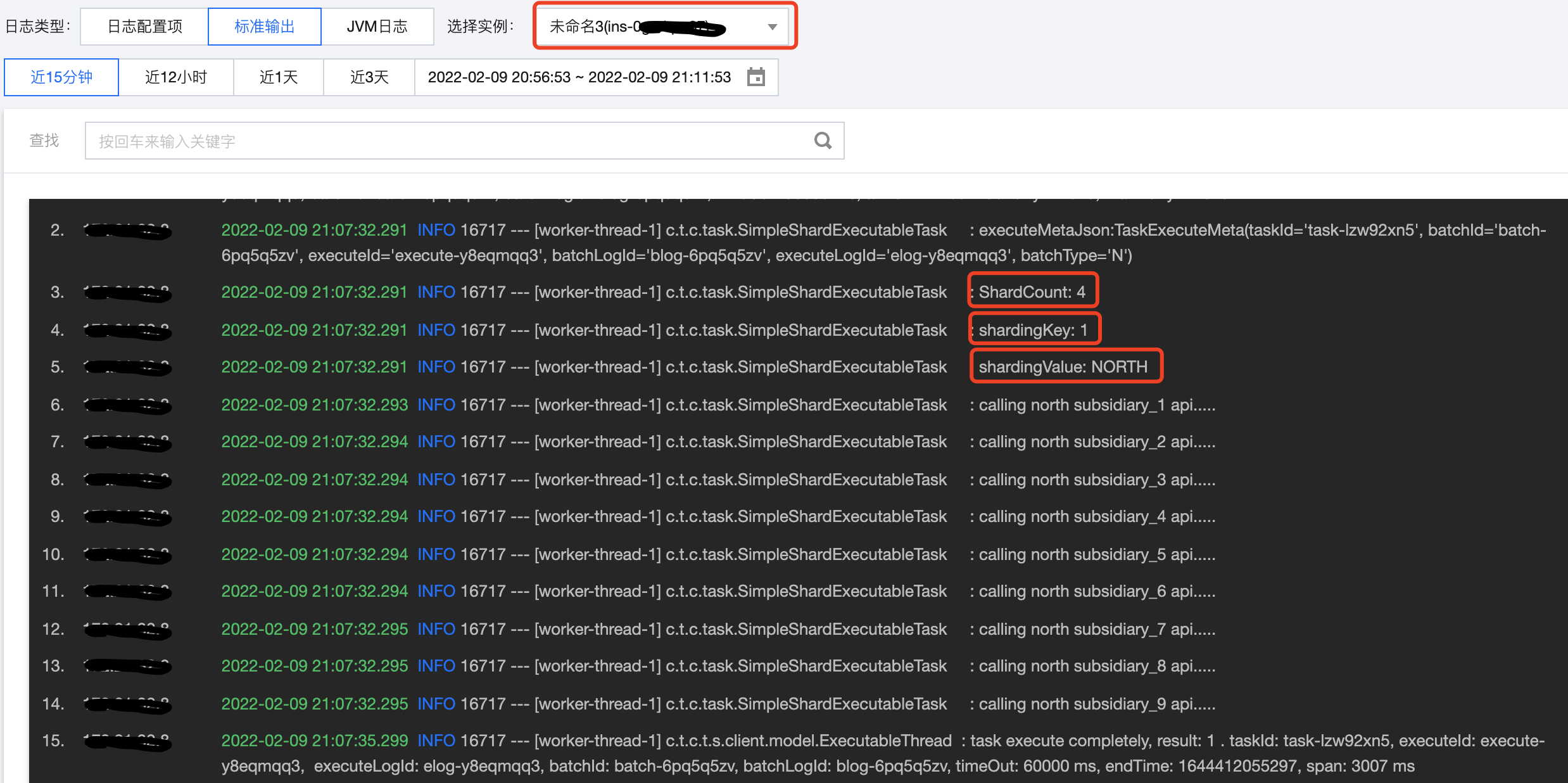Select the 近3天 time range
The height and width of the screenshot is (783, 1568).
(x=369, y=77)
